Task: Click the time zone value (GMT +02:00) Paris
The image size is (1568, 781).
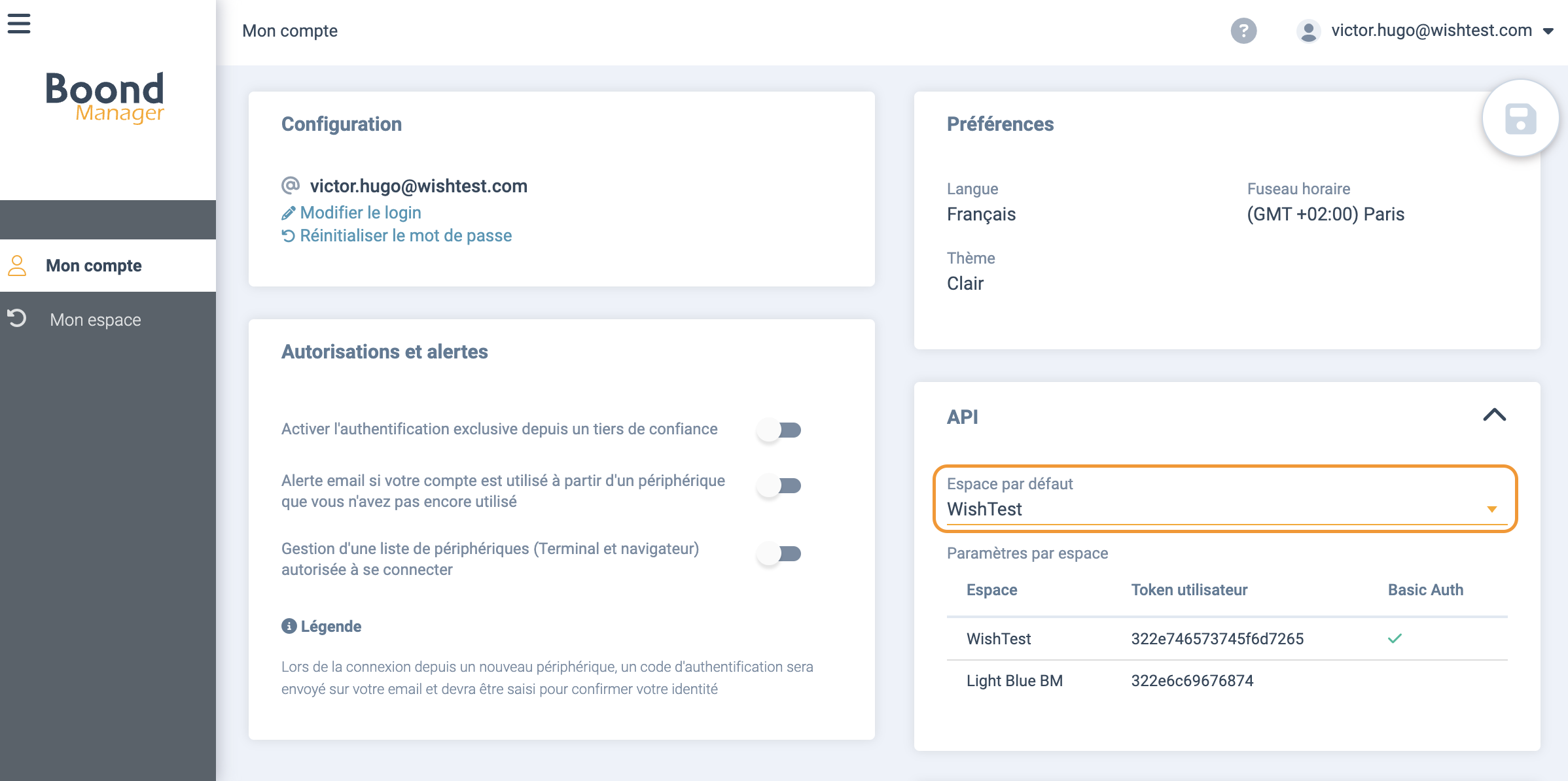Action: [1325, 214]
